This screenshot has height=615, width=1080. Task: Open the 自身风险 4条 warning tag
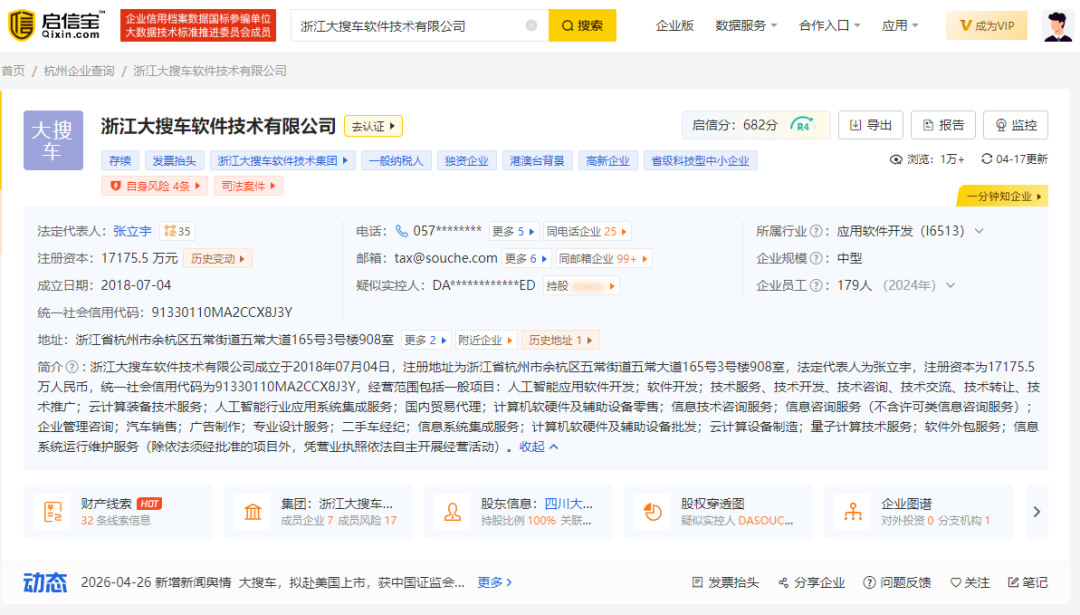[x=154, y=186]
